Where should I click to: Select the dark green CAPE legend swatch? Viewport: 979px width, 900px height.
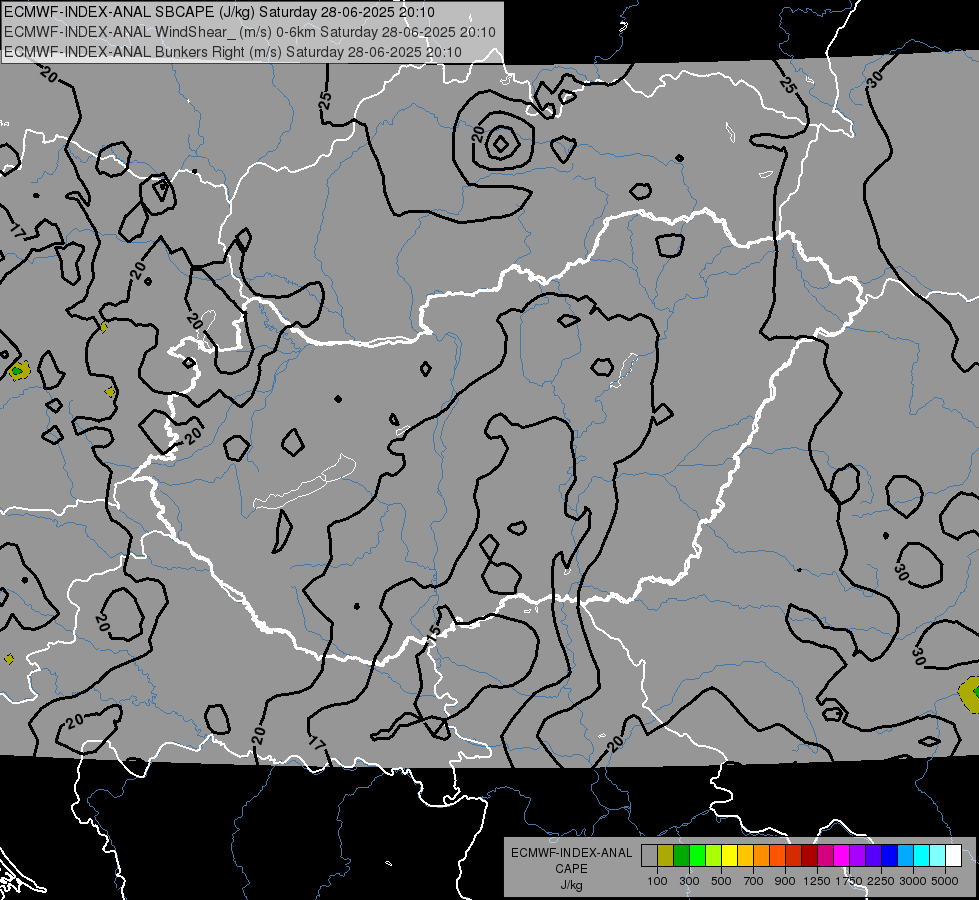click(681, 856)
